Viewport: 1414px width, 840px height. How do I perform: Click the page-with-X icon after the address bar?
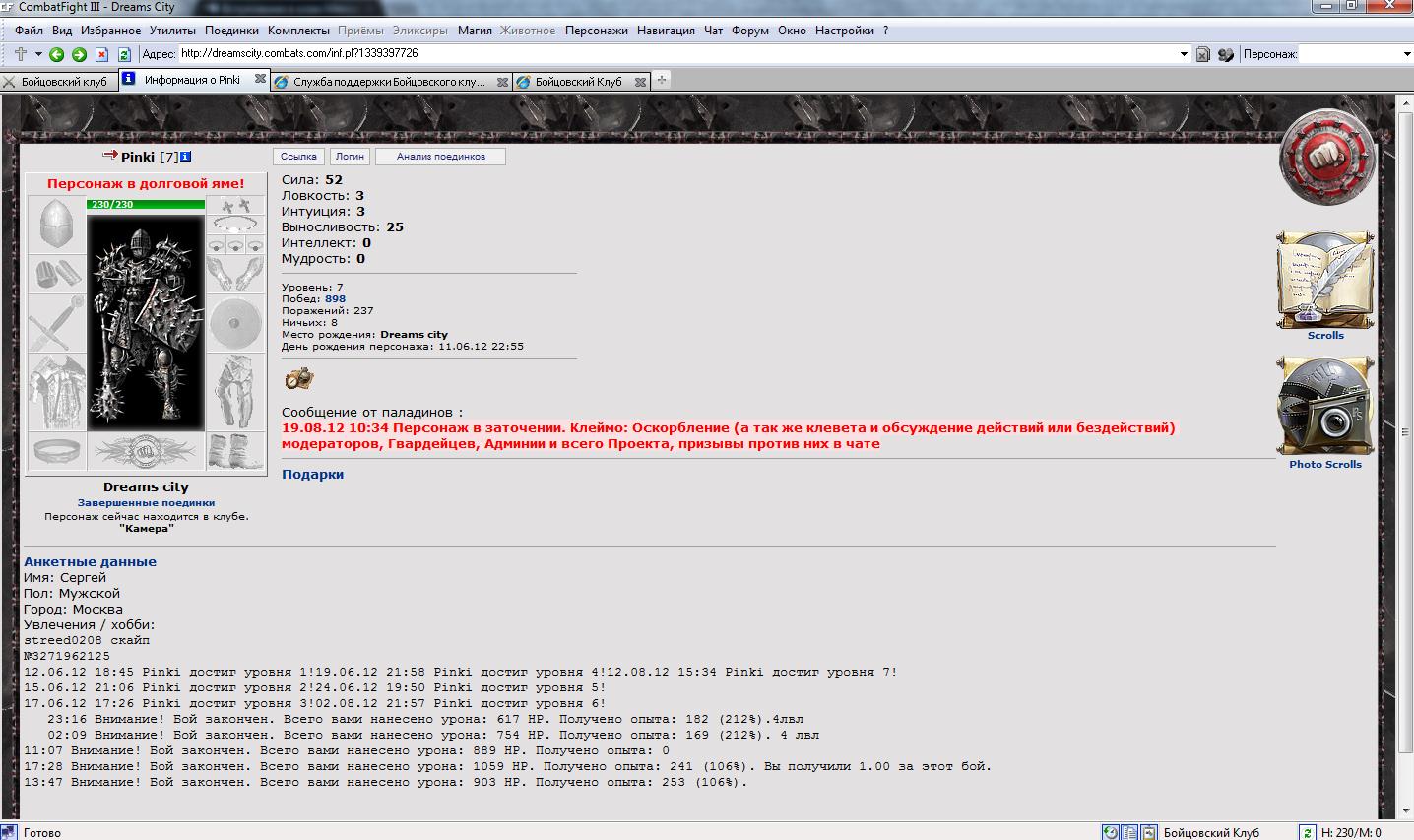(1202, 55)
